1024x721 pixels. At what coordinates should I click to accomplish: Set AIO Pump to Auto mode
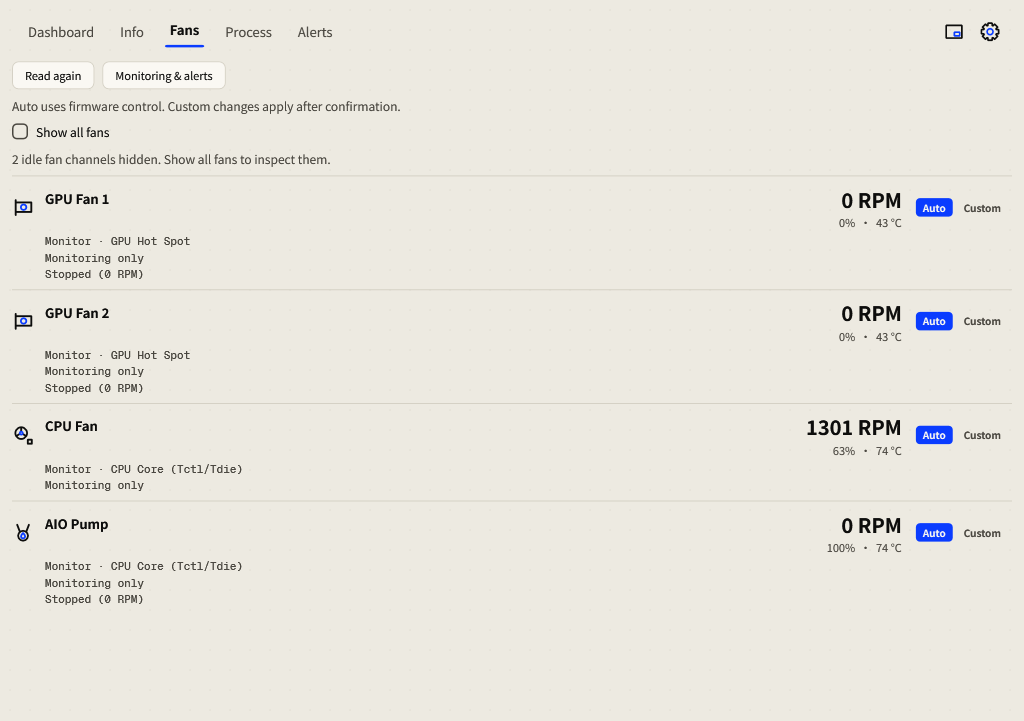click(x=934, y=533)
